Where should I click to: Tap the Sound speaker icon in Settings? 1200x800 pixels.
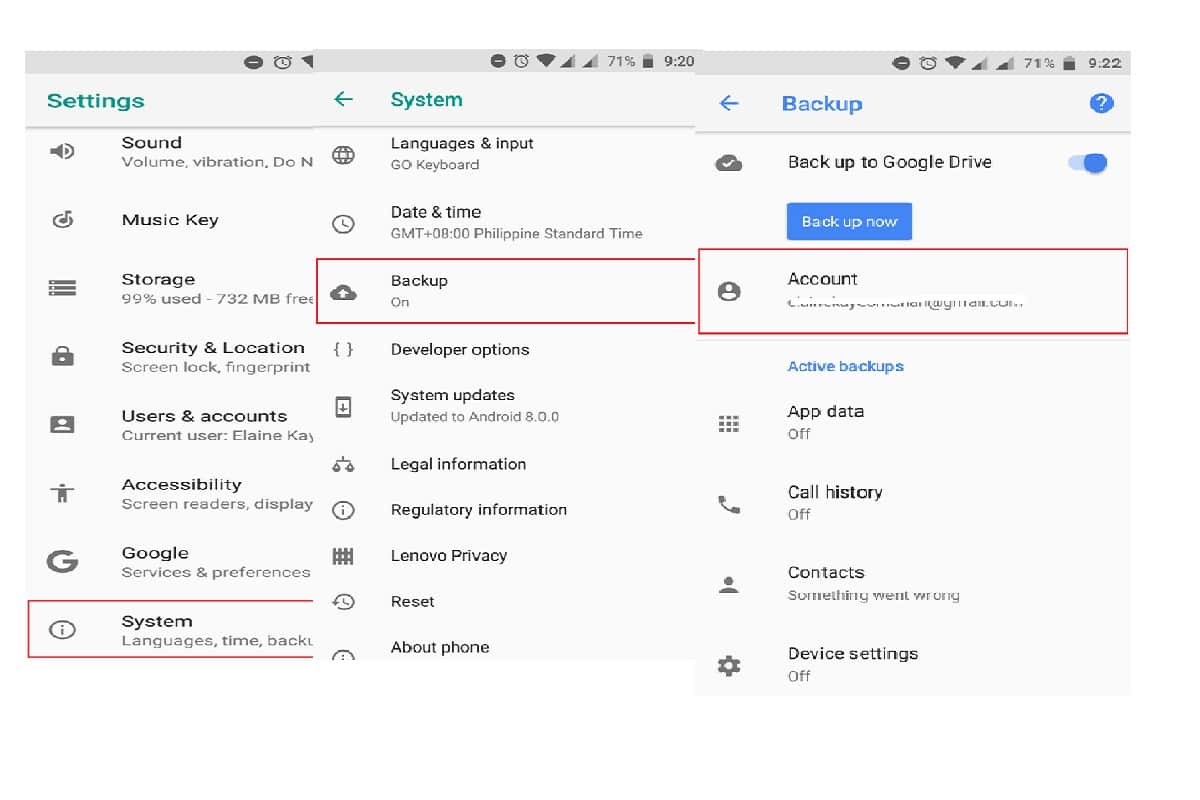point(62,152)
